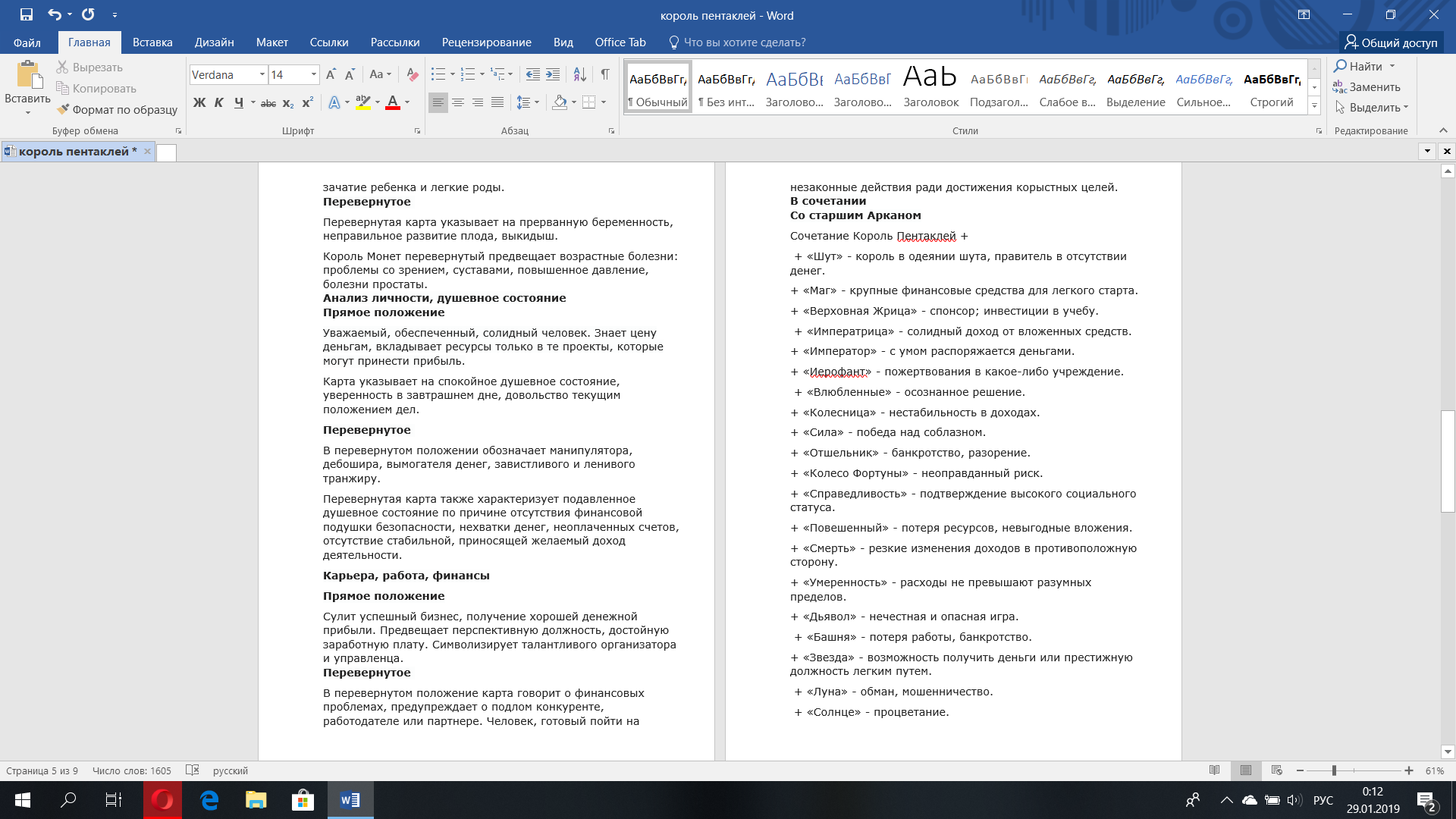Apply superscript formatting
1456x819 pixels.
coord(308,102)
